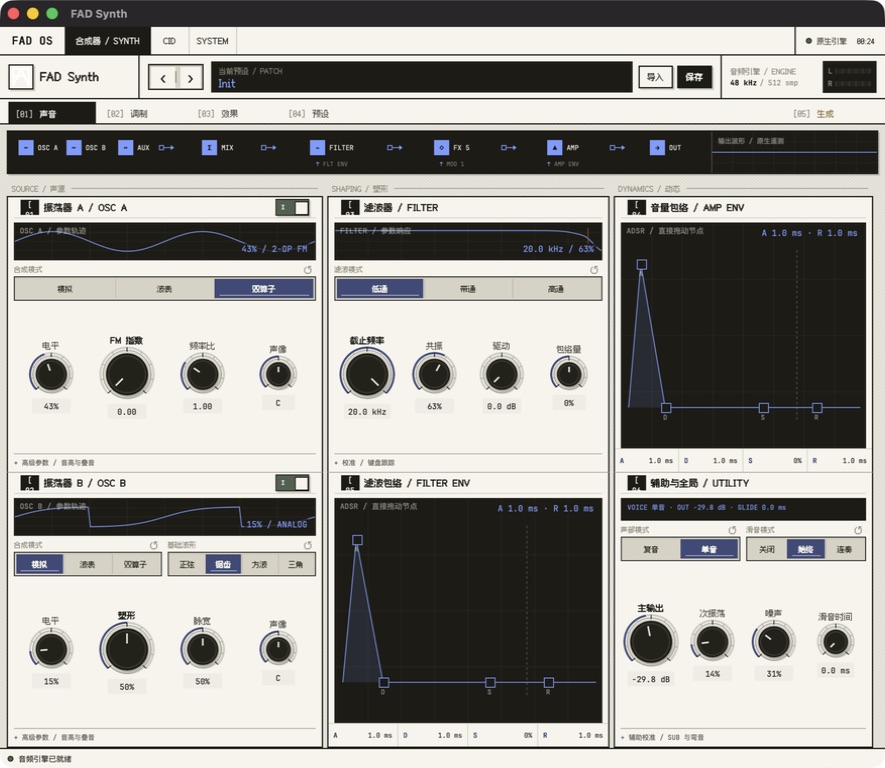This screenshot has height=768, width=885.
Task: Open the current patch Init field
Action: tap(422, 77)
